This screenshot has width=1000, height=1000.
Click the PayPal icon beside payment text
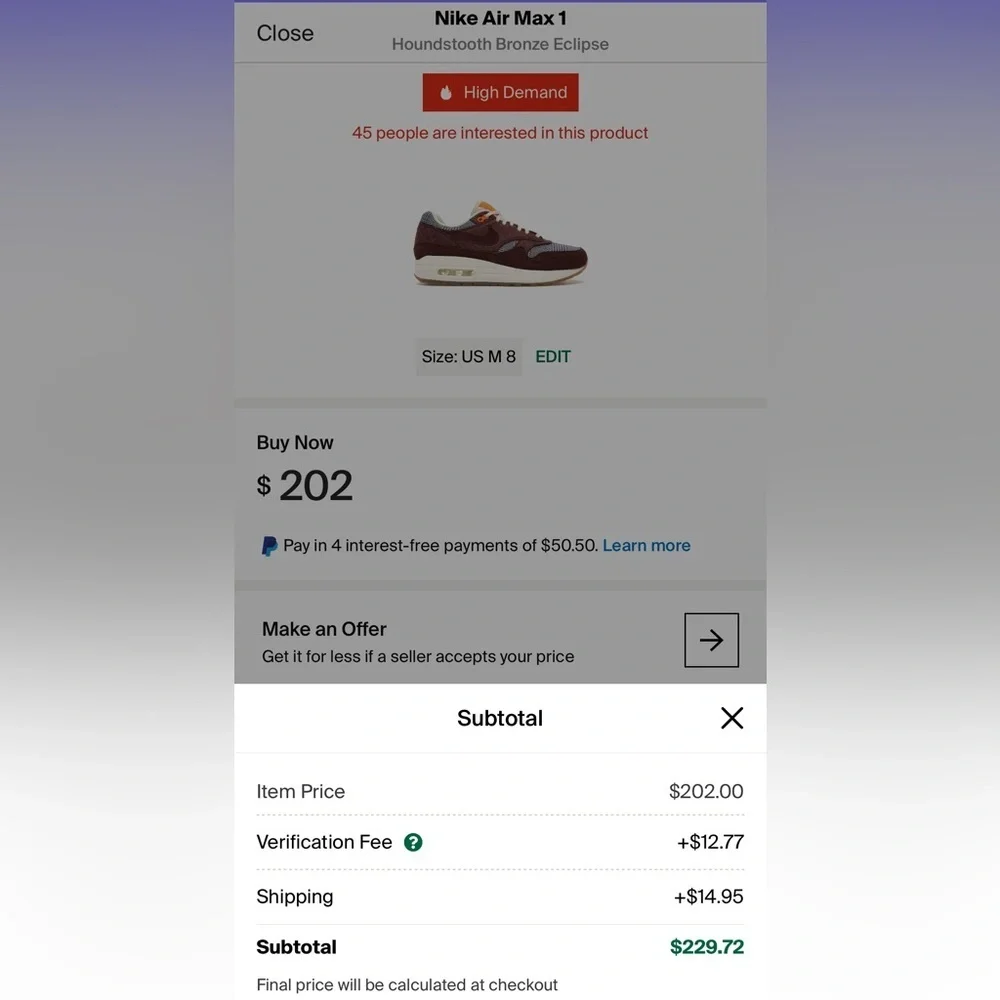pyautogui.click(x=268, y=545)
